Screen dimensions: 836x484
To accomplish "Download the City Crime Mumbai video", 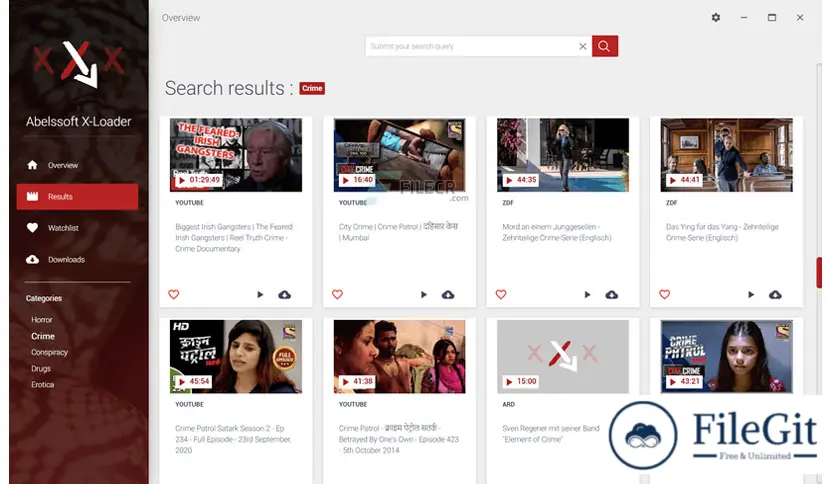I will click(448, 294).
